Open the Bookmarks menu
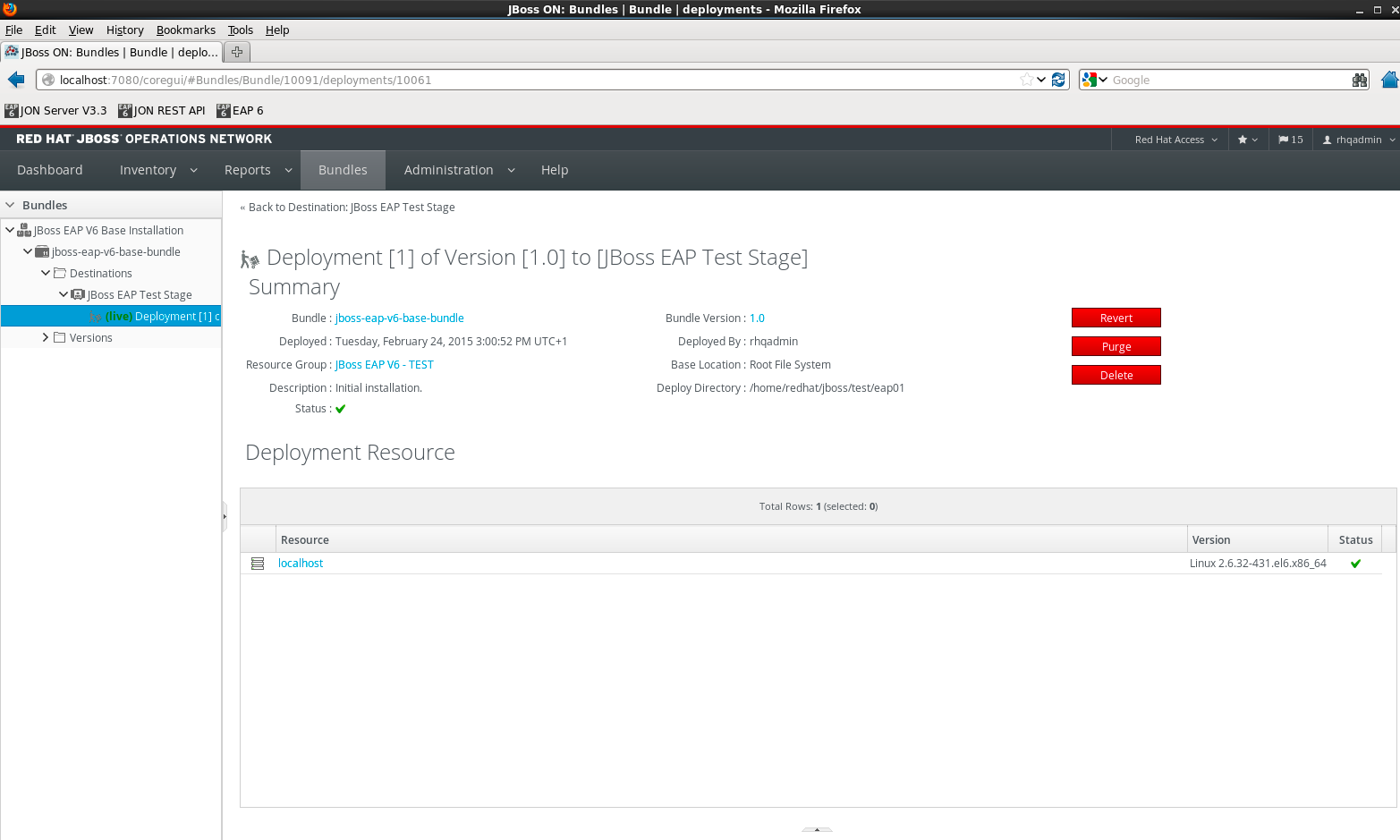Screen dimensions: 1400x840 coord(186,30)
